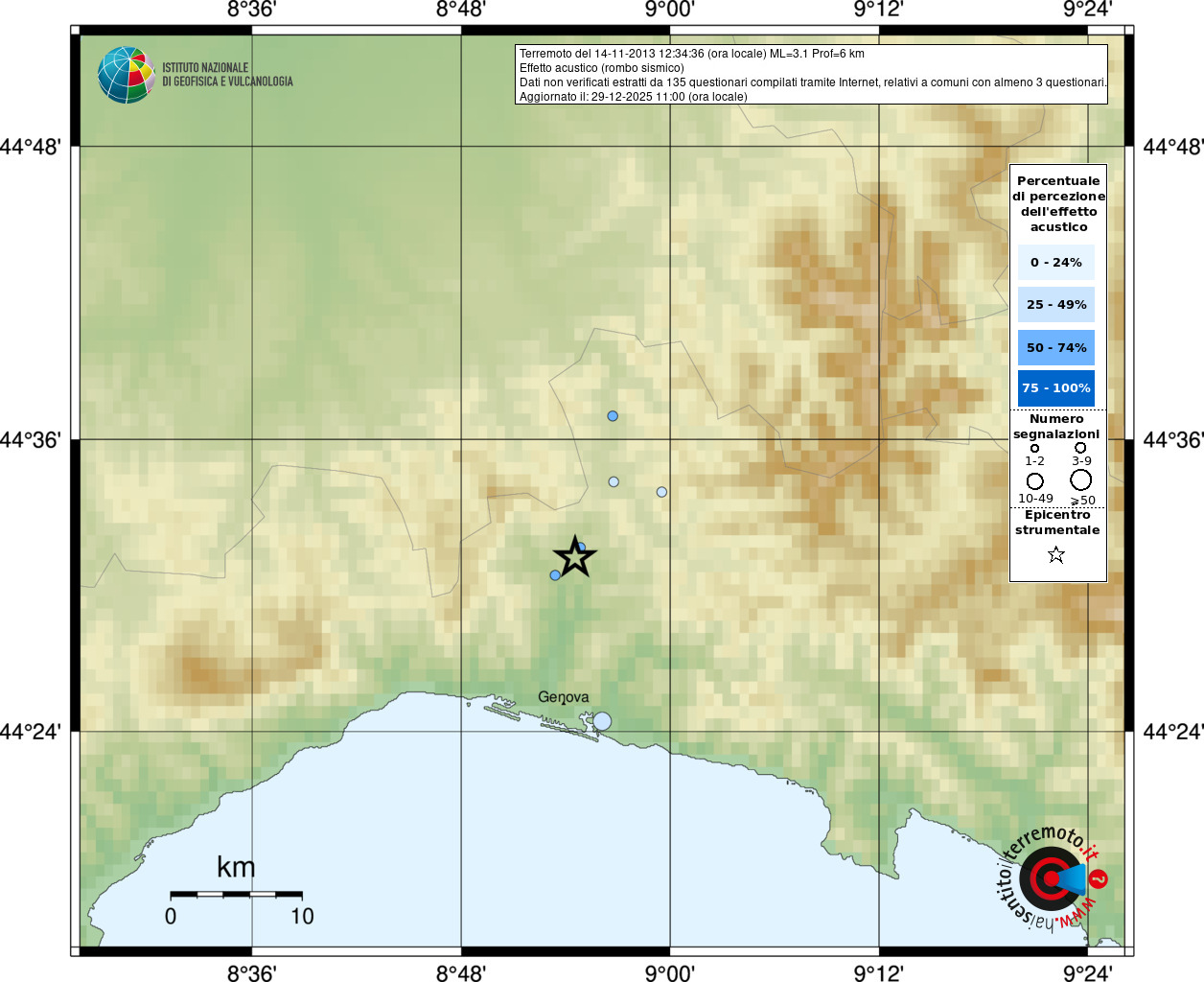
Task: Click the 'Numero segnalazioni' legend heading
Action: [x=1056, y=427]
